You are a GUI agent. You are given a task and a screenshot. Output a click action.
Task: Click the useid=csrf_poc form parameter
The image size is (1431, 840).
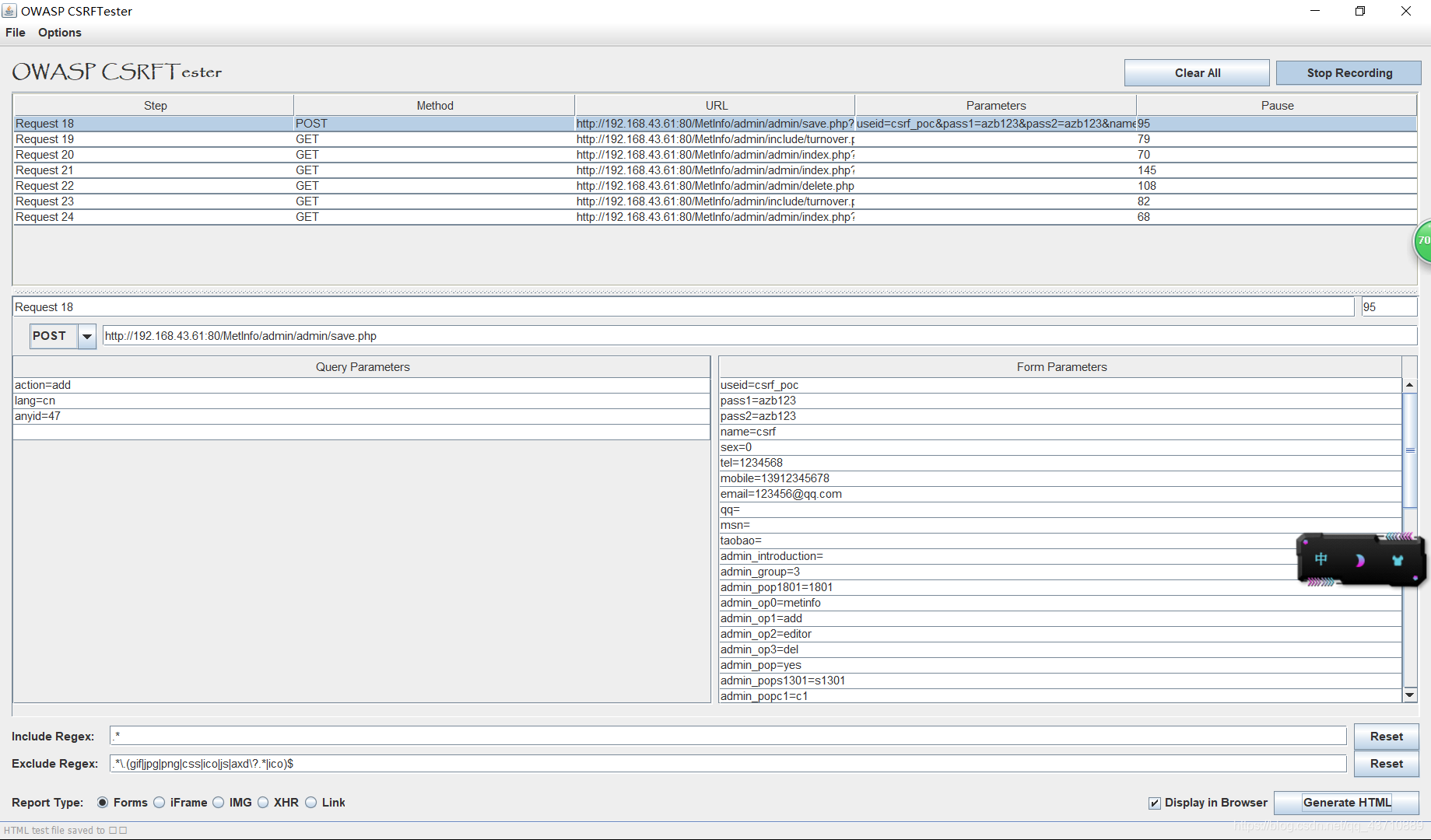1060,385
